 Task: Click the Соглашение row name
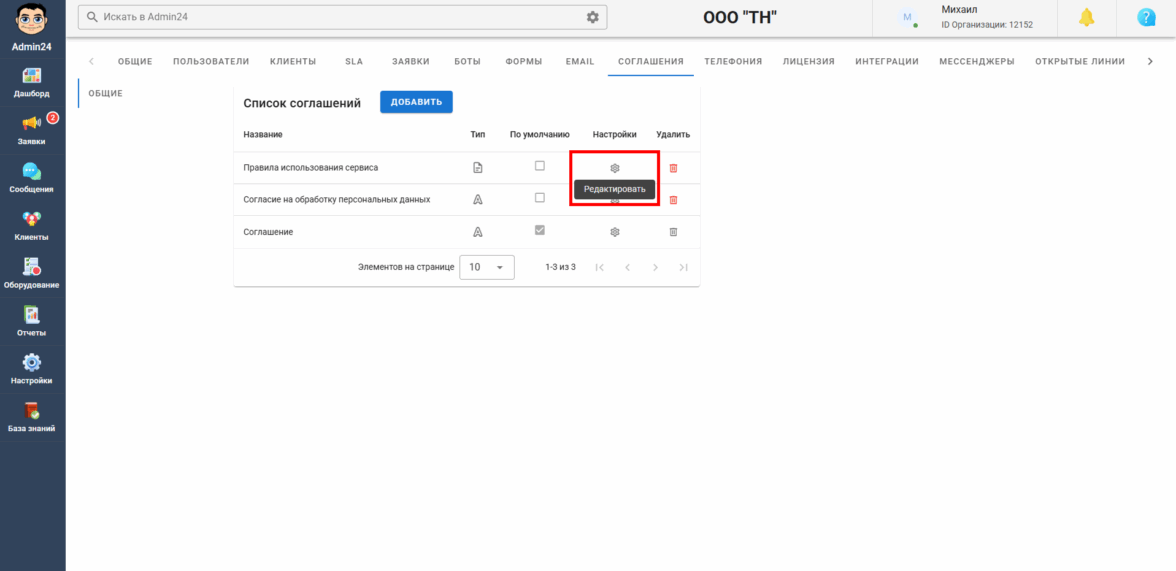click(268, 233)
